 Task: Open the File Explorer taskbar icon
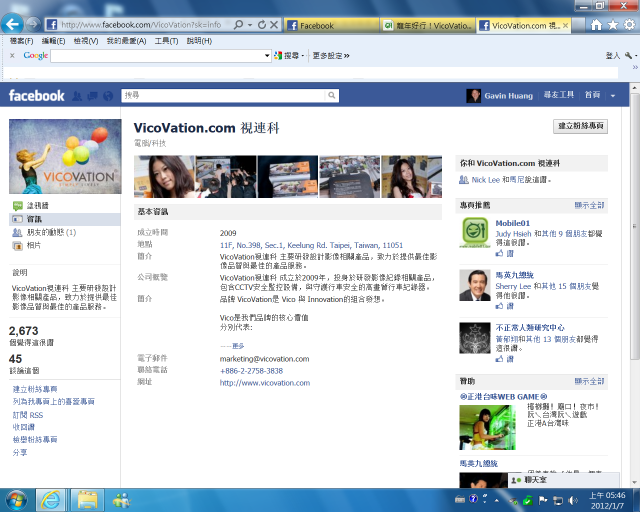point(87,500)
